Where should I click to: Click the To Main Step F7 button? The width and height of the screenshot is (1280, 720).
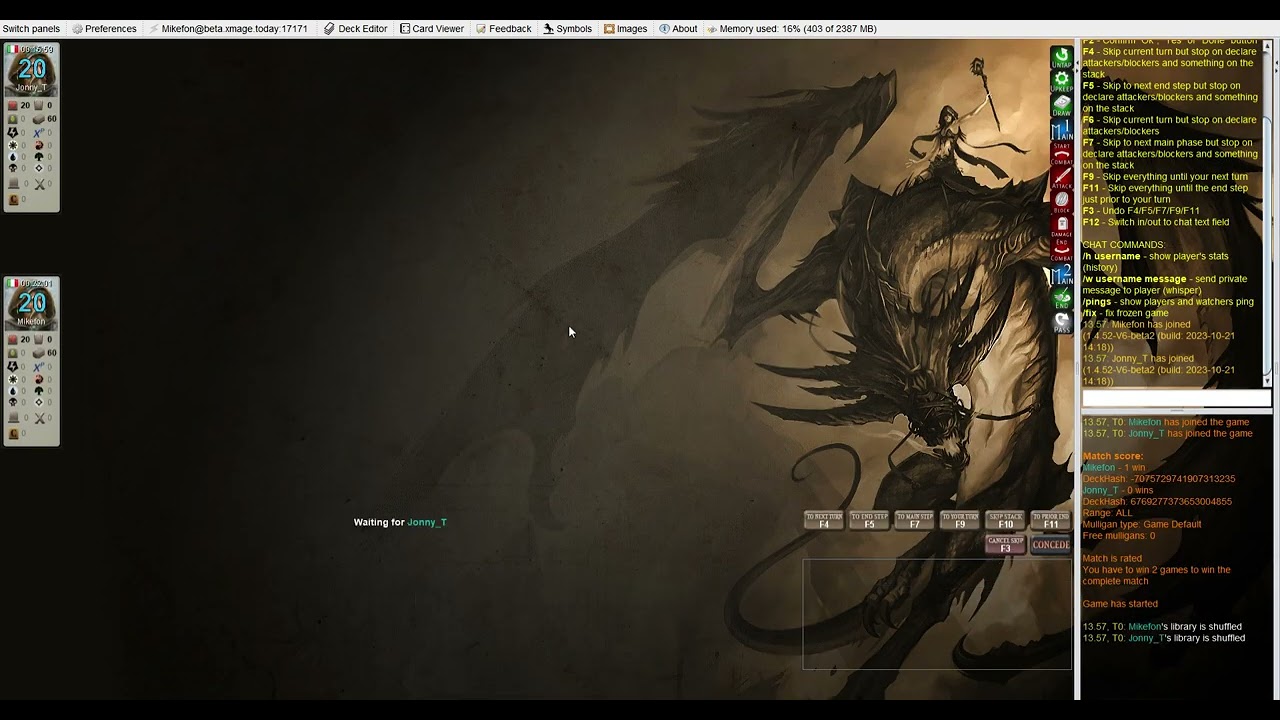(x=914, y=520)
